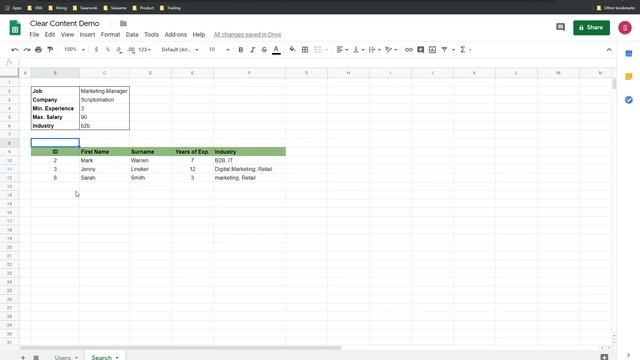Screen dimensions: 640x360
Task: Click the horizontal scrollbar
Action: click(180, 348)
